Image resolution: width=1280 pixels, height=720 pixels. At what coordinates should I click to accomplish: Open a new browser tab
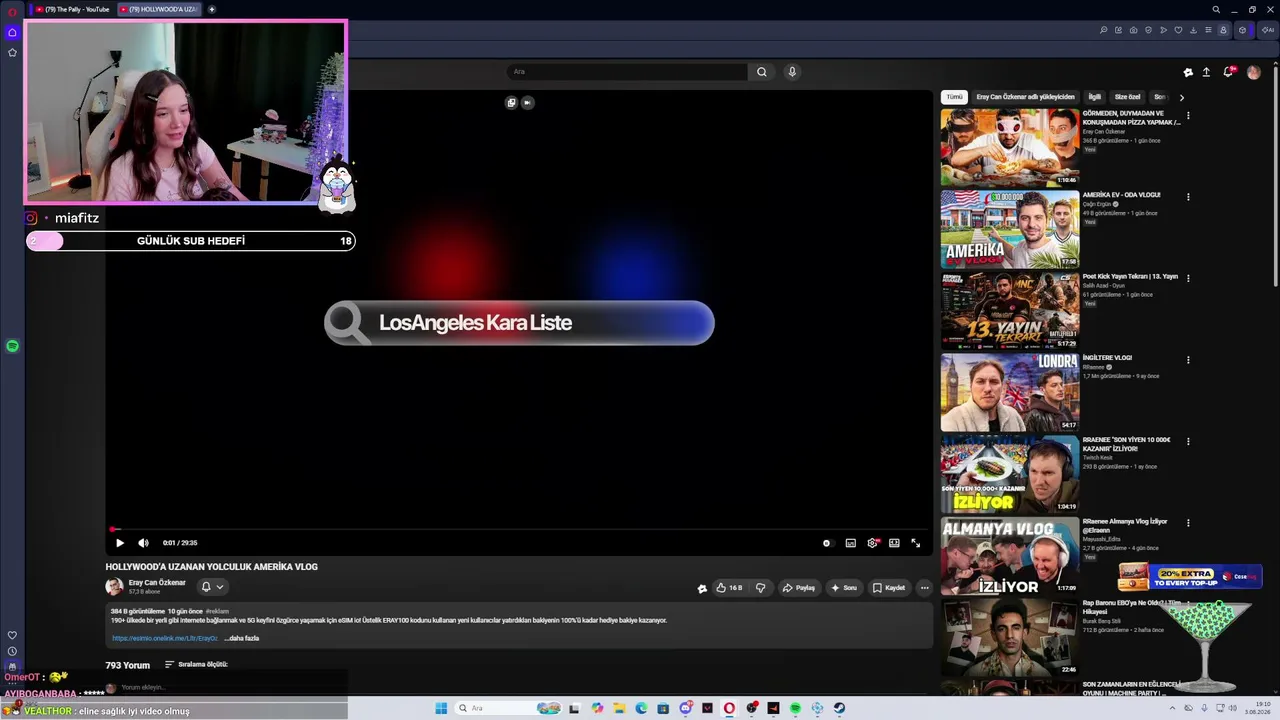(211, 9)
